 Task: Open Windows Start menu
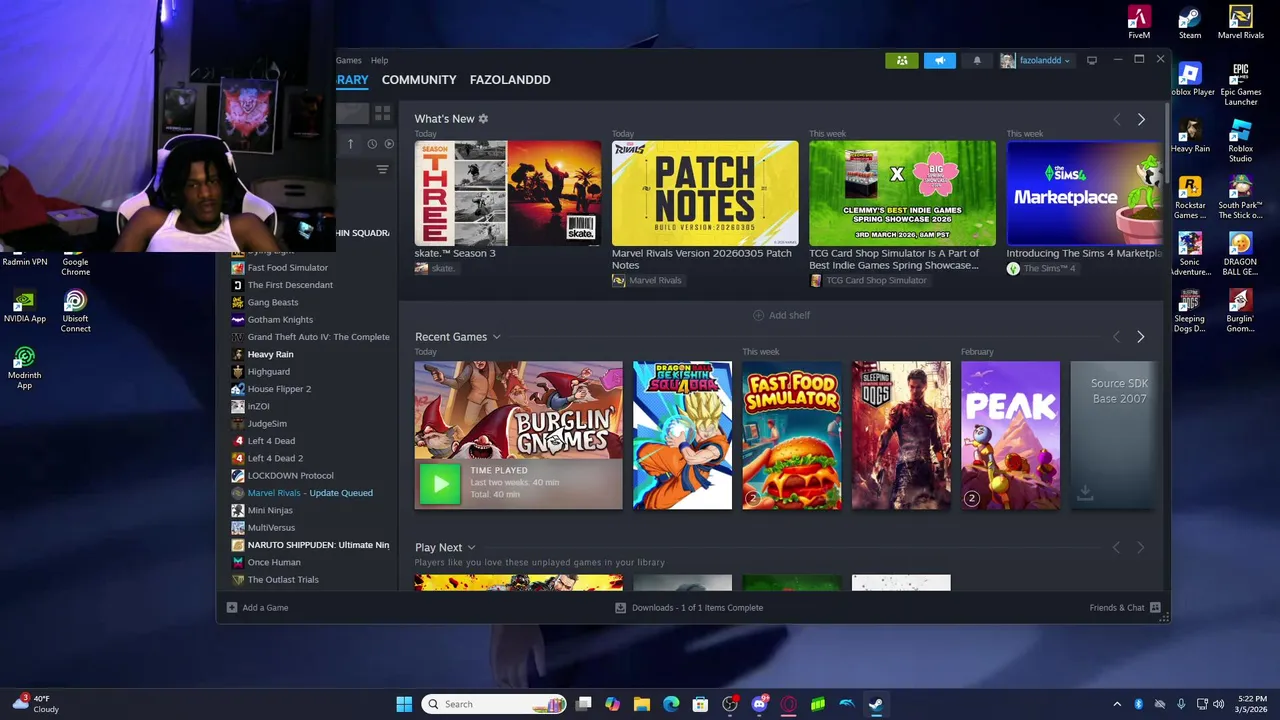404,704
